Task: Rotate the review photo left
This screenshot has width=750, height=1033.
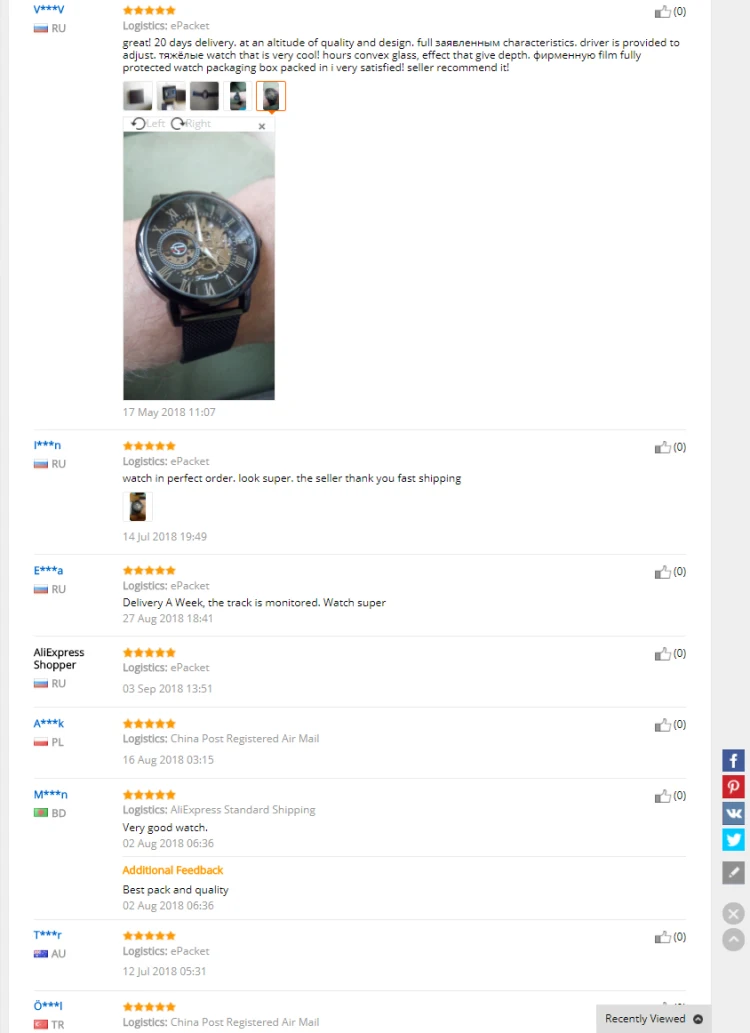Action: 148,124
